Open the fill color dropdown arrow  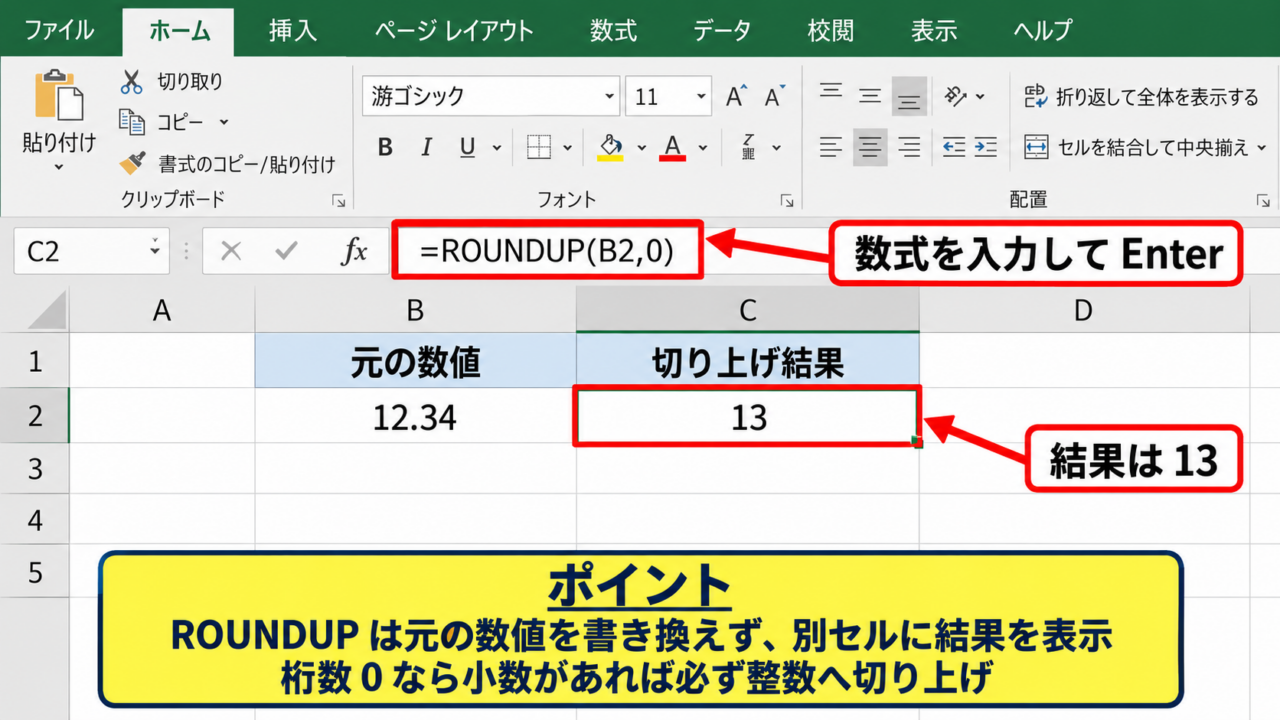click(642, 148)
